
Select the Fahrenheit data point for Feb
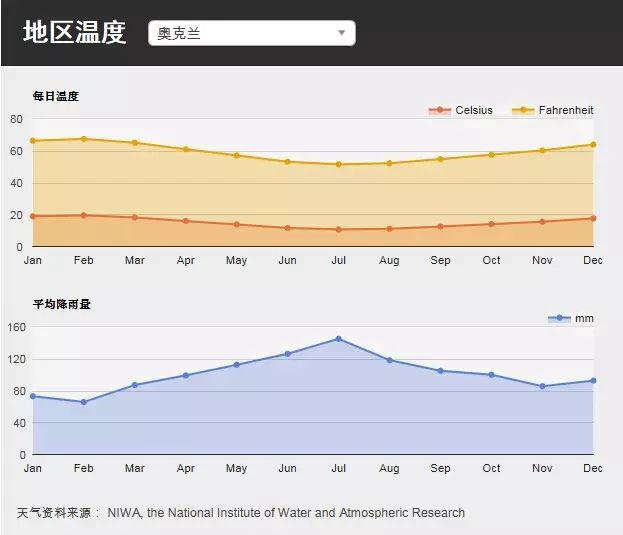pos(84,139)
